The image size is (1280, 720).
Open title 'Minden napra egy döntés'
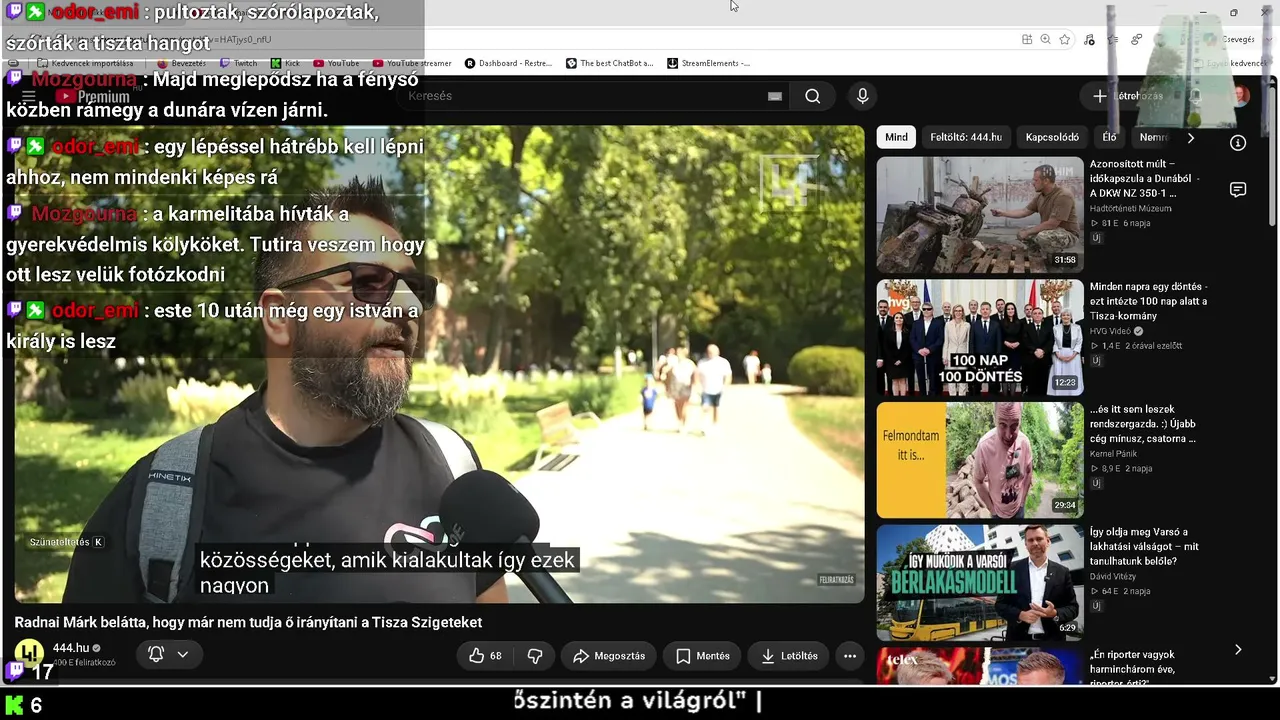(1149, 301)
